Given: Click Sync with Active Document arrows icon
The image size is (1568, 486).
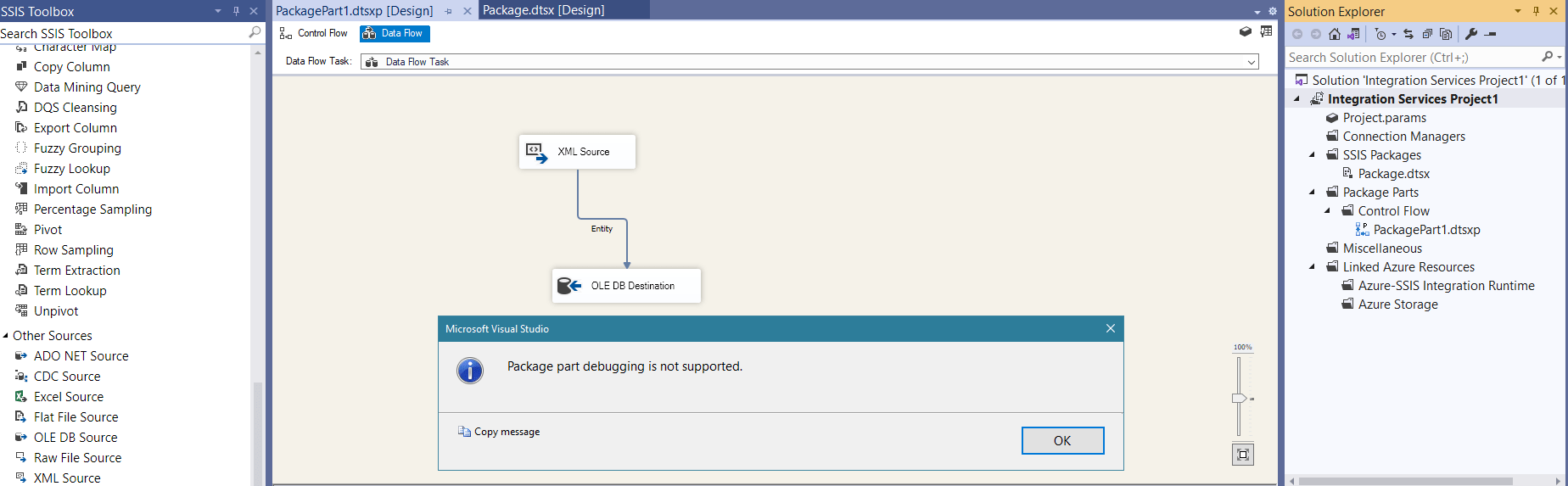Looking at the screenshot, I should 1408,34.
